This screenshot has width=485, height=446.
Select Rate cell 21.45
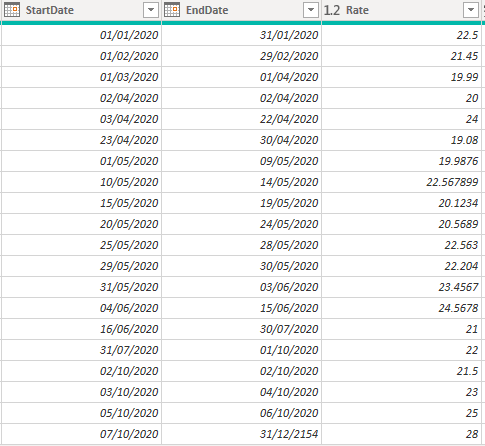402,56
